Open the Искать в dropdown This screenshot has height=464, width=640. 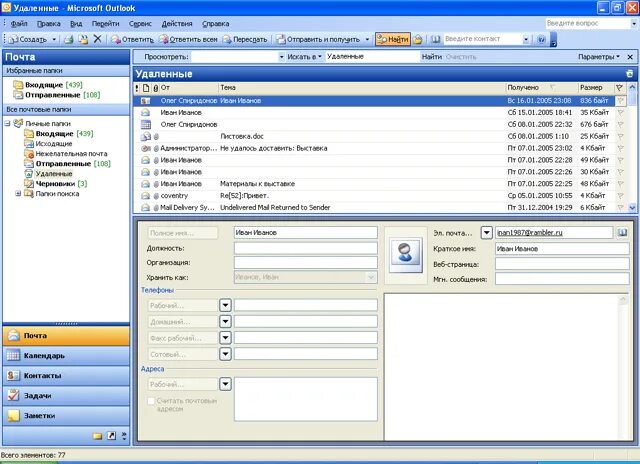tap(304, 57)
